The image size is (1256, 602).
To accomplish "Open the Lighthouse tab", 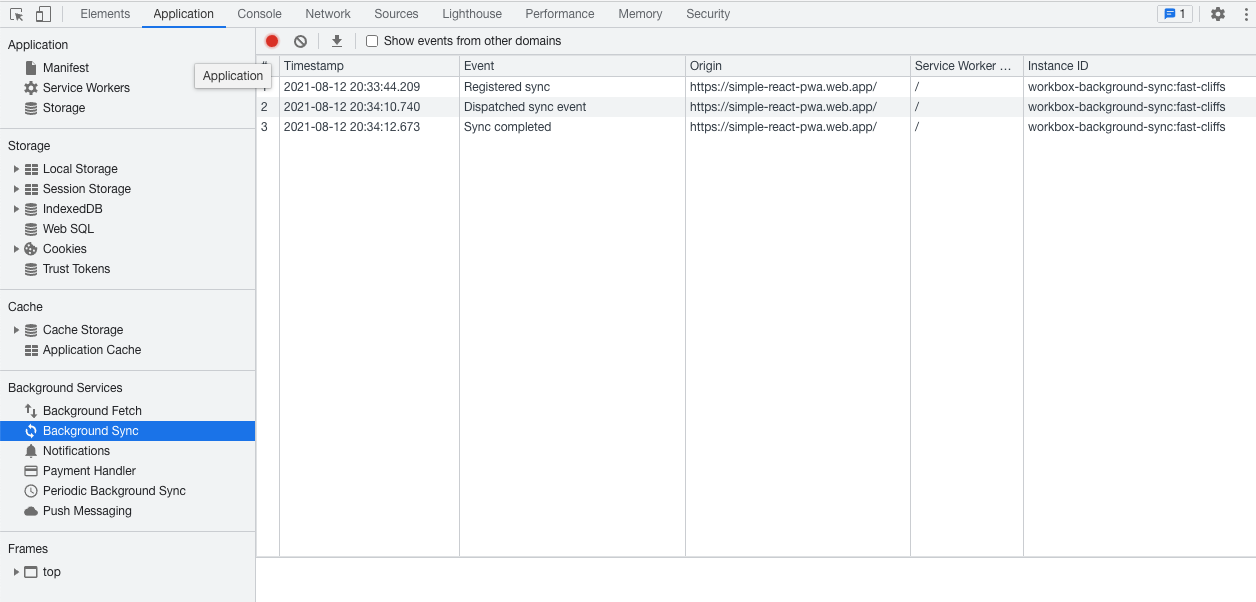I will [471, 13].
